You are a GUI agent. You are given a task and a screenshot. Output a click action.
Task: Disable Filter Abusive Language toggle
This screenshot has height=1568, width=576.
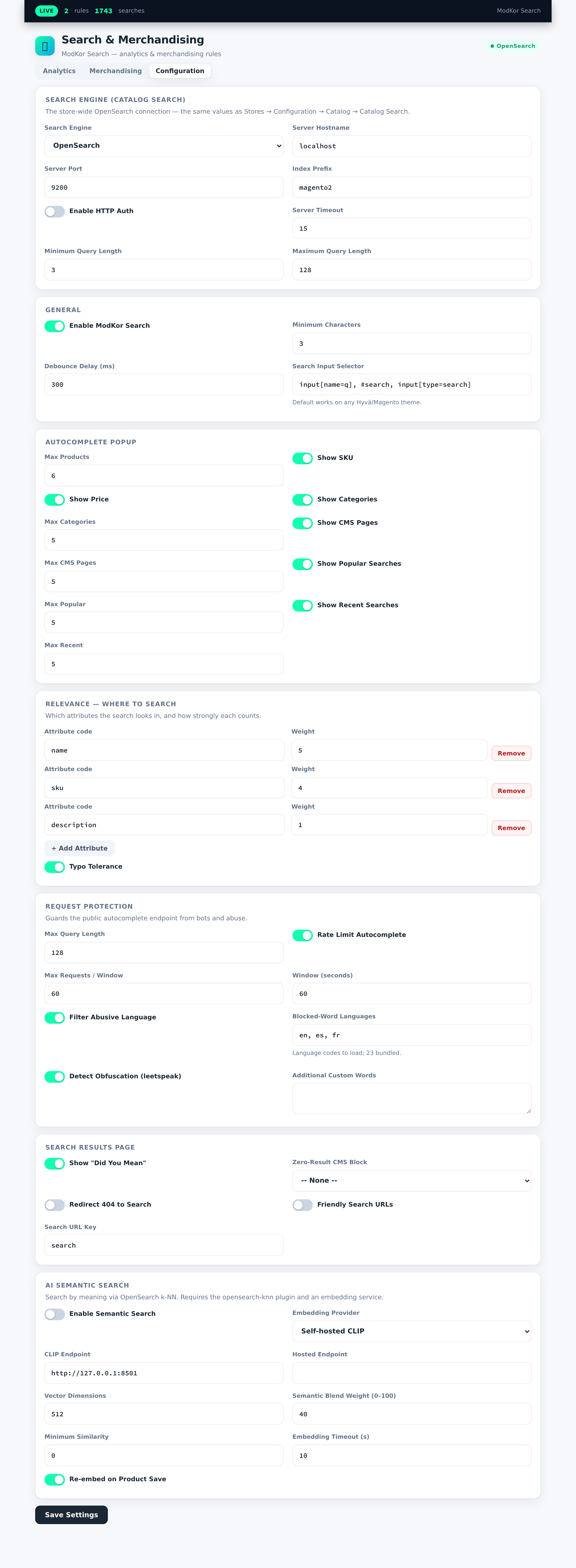pos(55,1018)
